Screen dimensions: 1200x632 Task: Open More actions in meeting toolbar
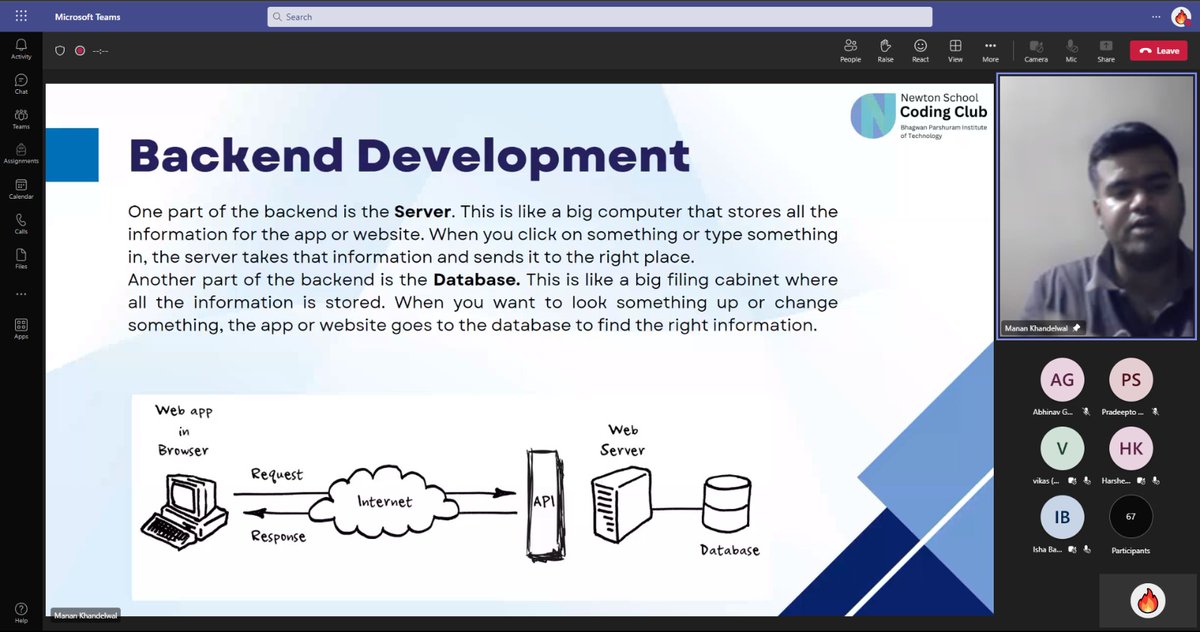[x=990, y=51]
